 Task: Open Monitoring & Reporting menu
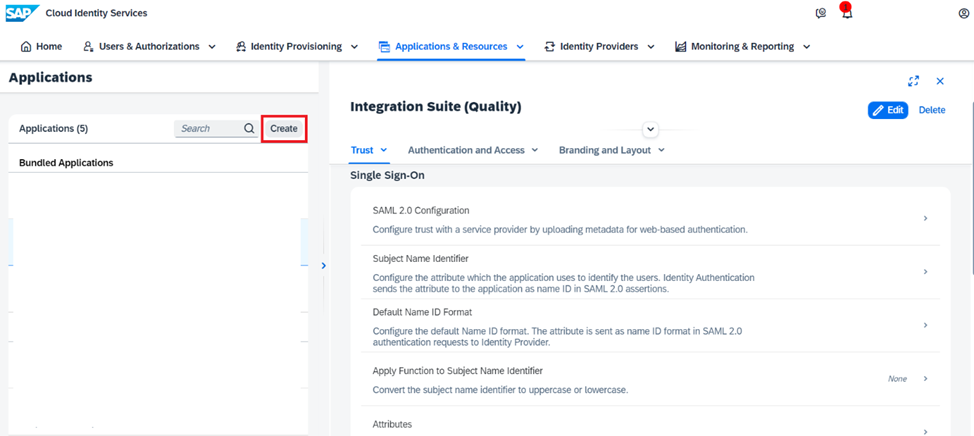(x=742, y=47)
